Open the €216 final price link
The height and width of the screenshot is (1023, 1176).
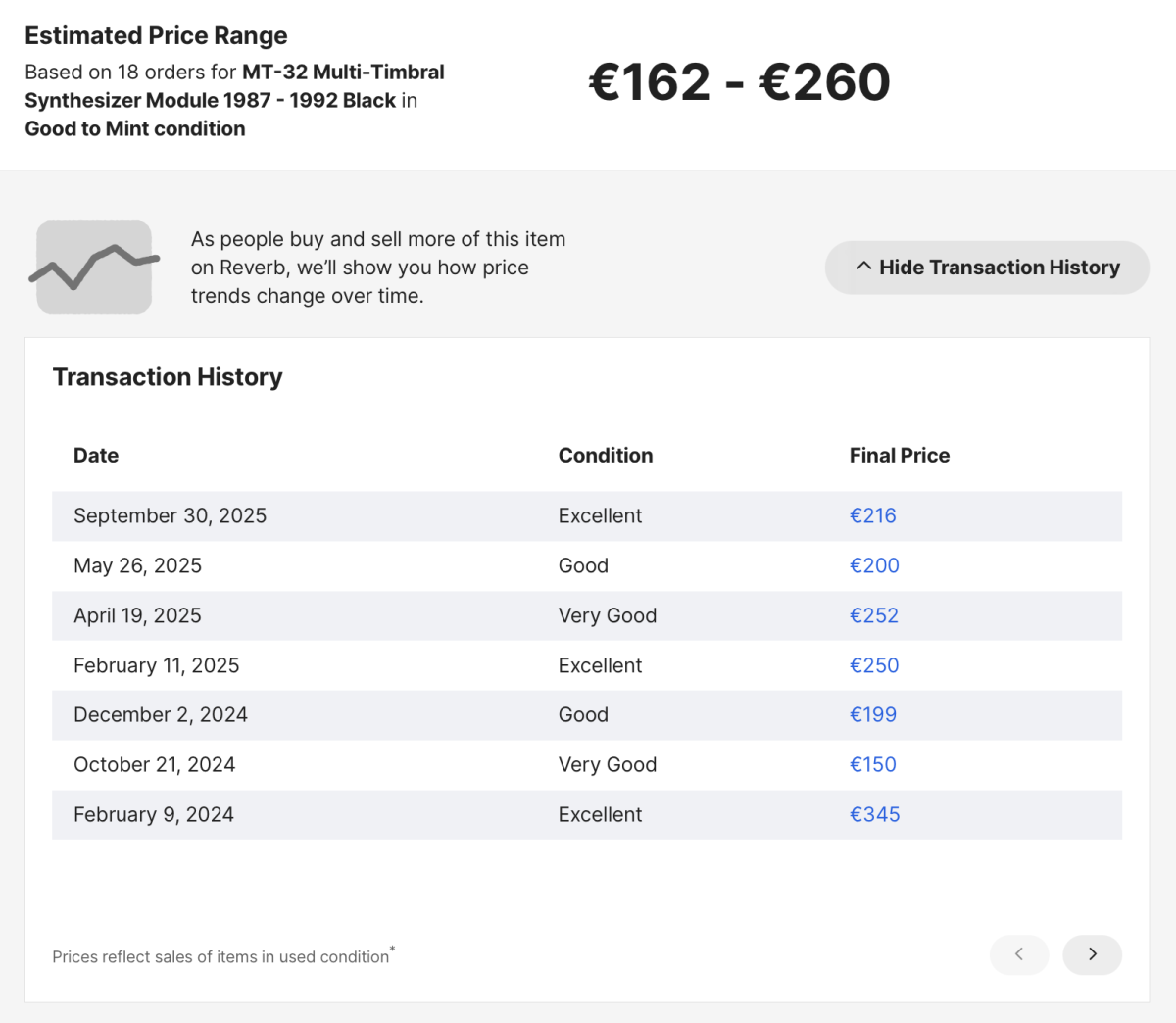pyautogui.click(x=872, y=515)
